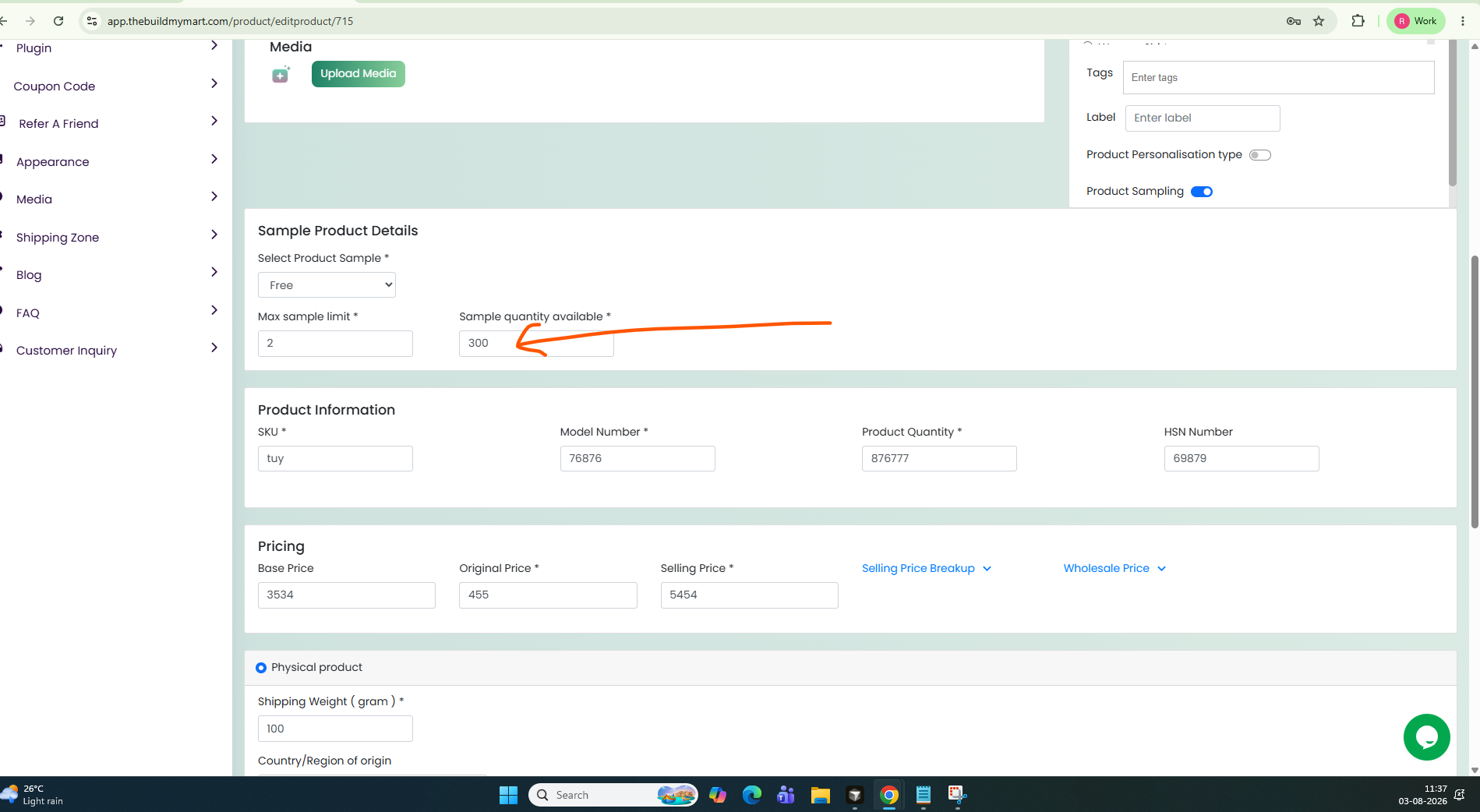Click the Enter label input field

pyautogui.click(x=1203, y=118)
